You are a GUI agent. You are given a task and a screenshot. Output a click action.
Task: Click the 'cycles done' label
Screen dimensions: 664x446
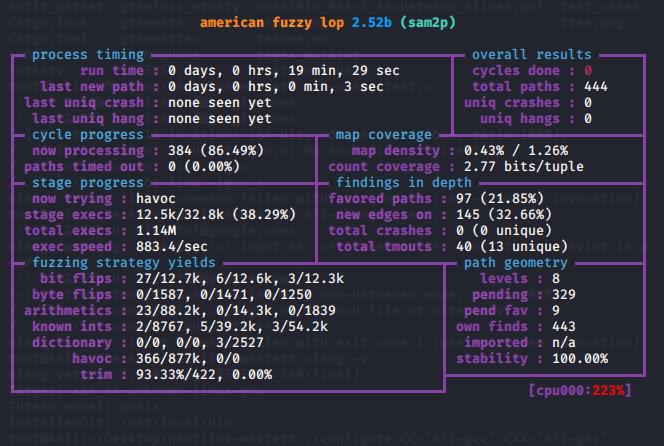516,71
